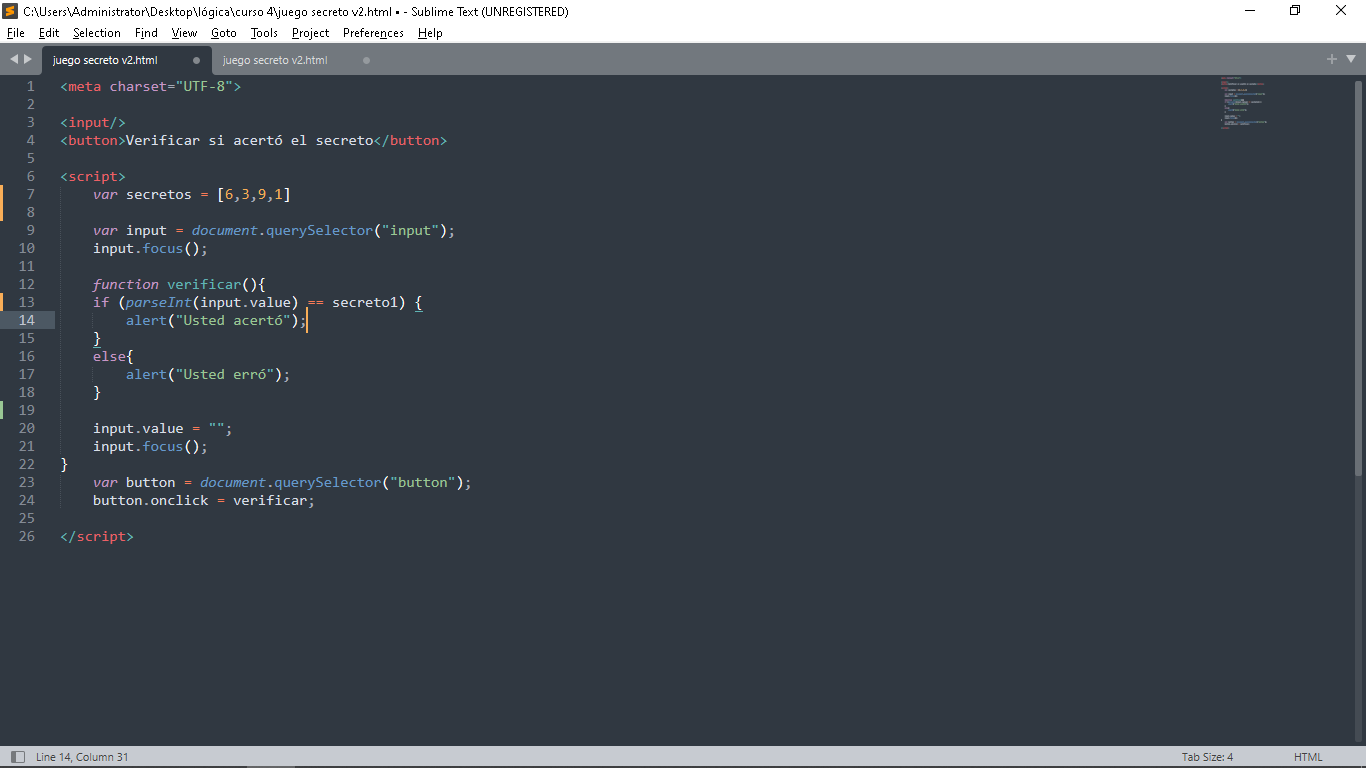The height and width of the screenshot is (768, 1366).
Task: Close the first tab via its unsaved dot
Action: coord(196,60)
